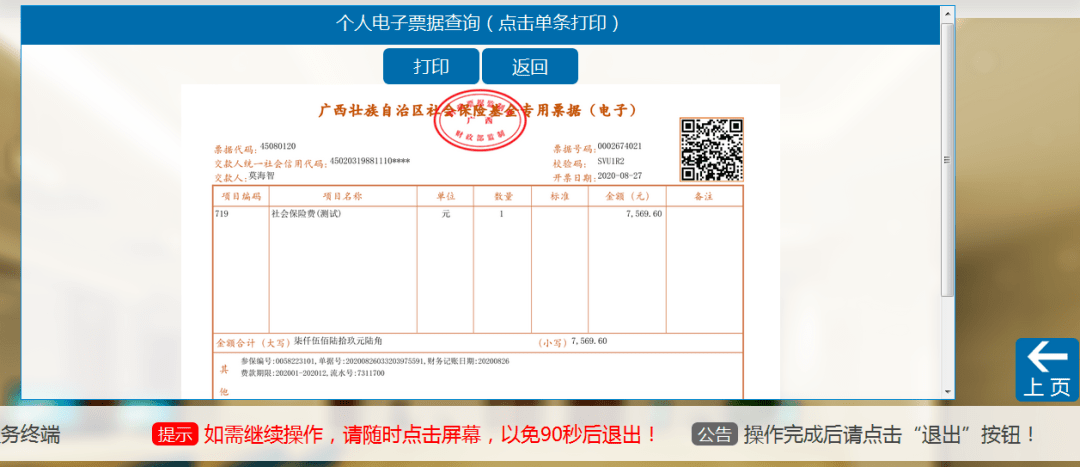1080x467 pixels.
Task: Click the scrollbar up arrow
Action: pyautogui.click(x=948, y=13)
